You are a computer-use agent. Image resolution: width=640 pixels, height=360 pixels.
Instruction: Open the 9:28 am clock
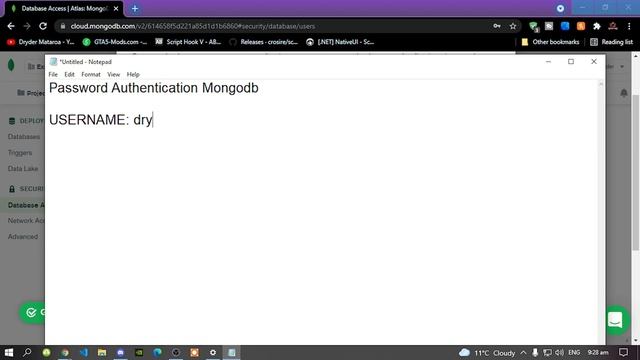(598, 353)
